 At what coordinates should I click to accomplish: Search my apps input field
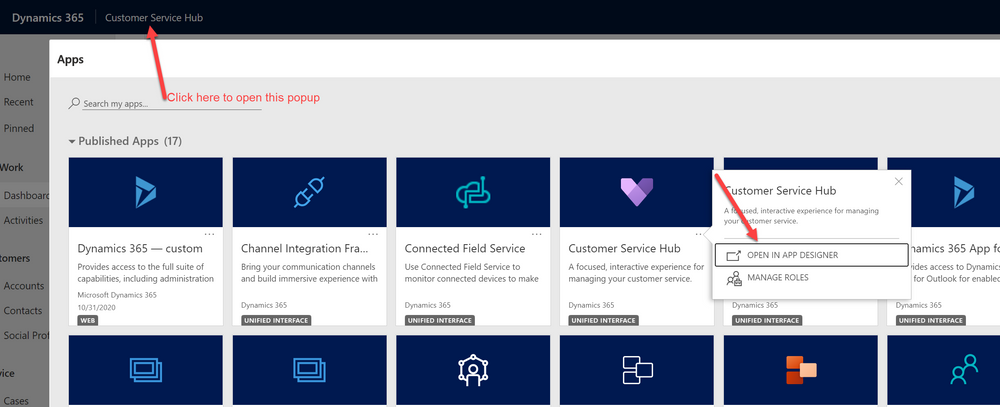(x=172, y=103)
